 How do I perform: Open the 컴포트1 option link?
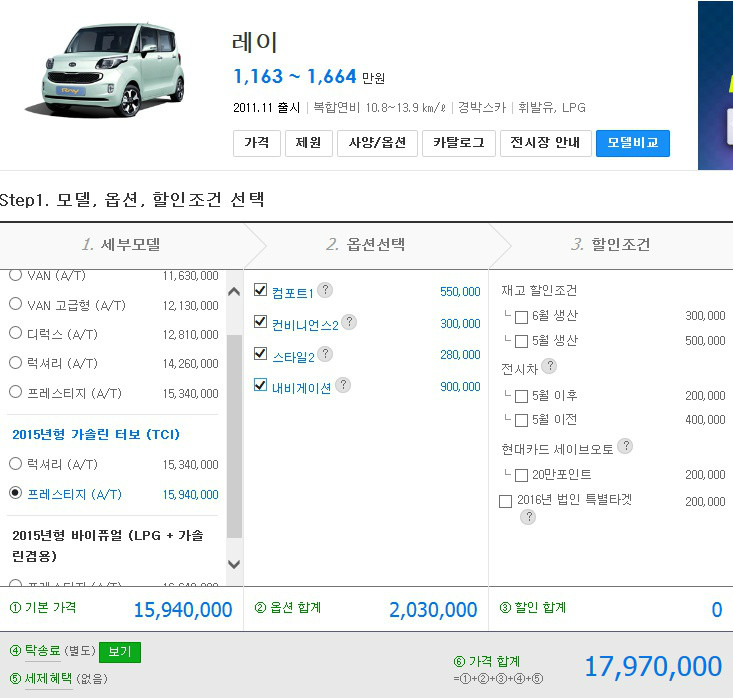[293, 293]
